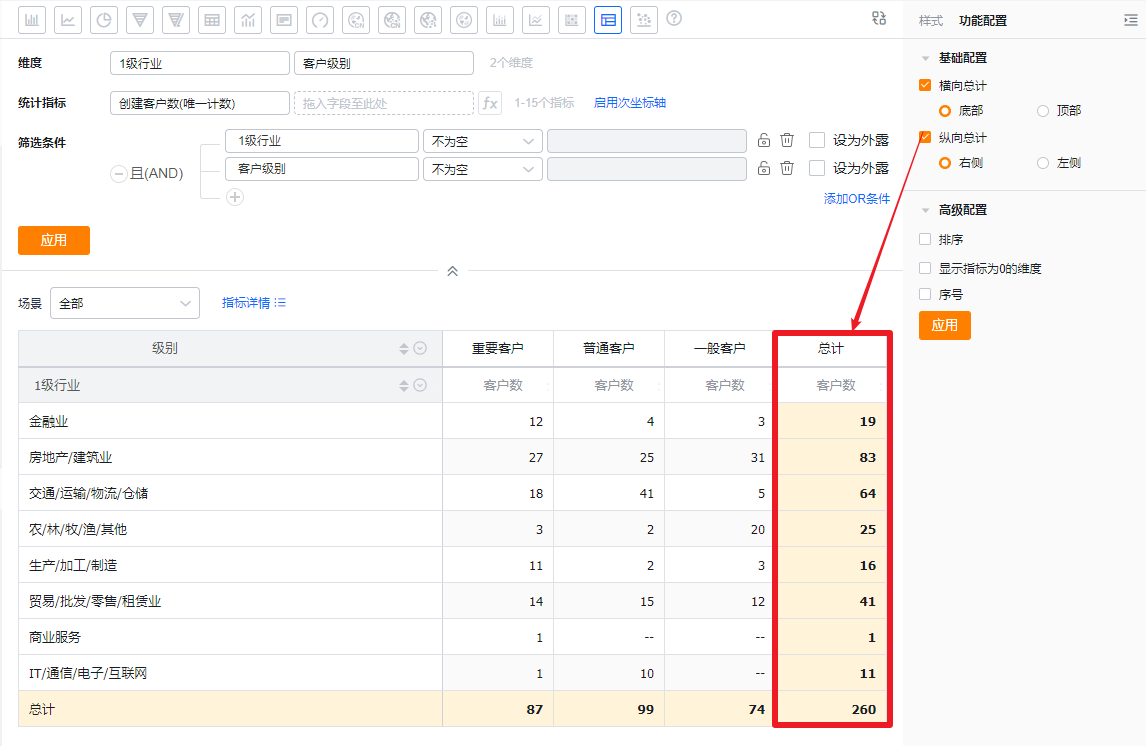
Task: Switch to the gauge chart icon
Action: 320,19
